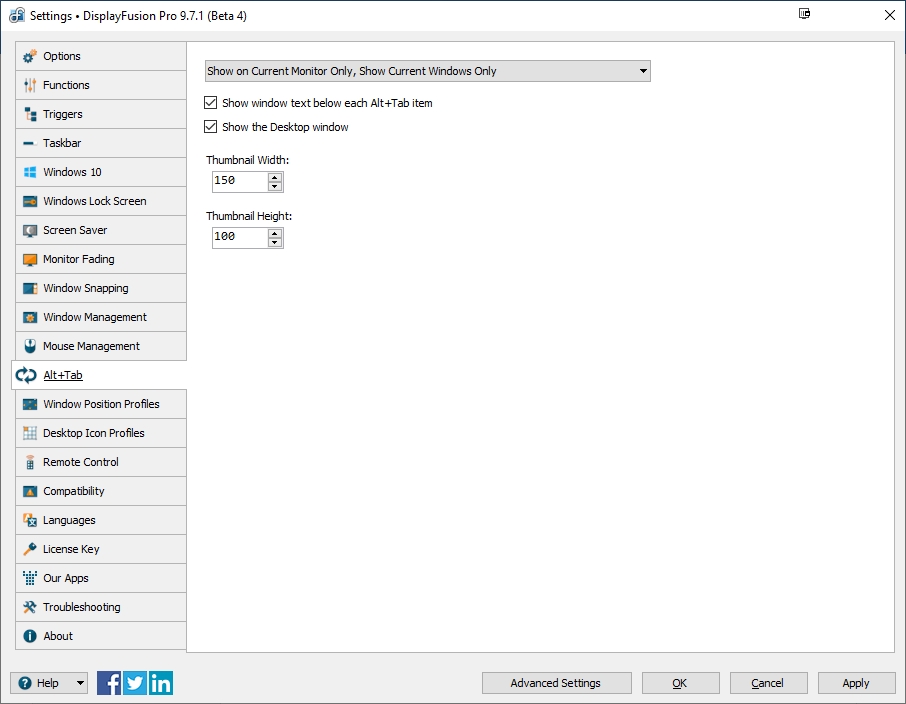This screenshot has width=906, height=704.
Task: Open the Alt+Tab monitor mode dropdown
Action: 427,71
